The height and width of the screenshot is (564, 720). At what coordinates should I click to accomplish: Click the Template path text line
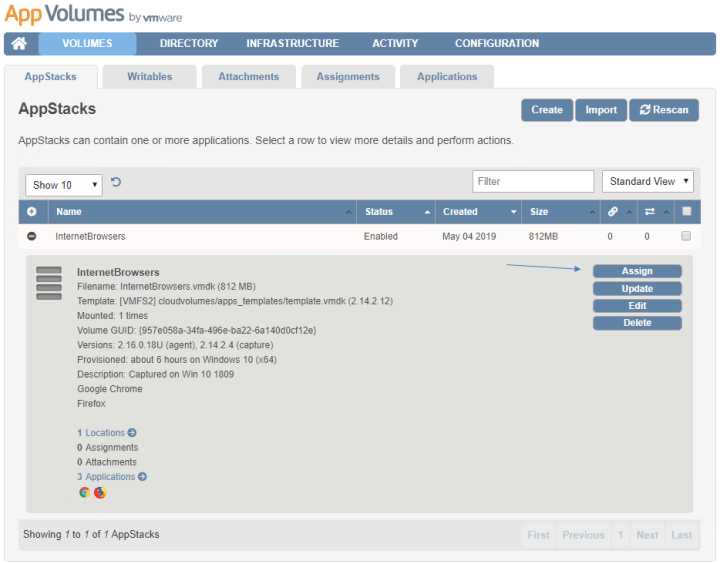coord(235,301)
